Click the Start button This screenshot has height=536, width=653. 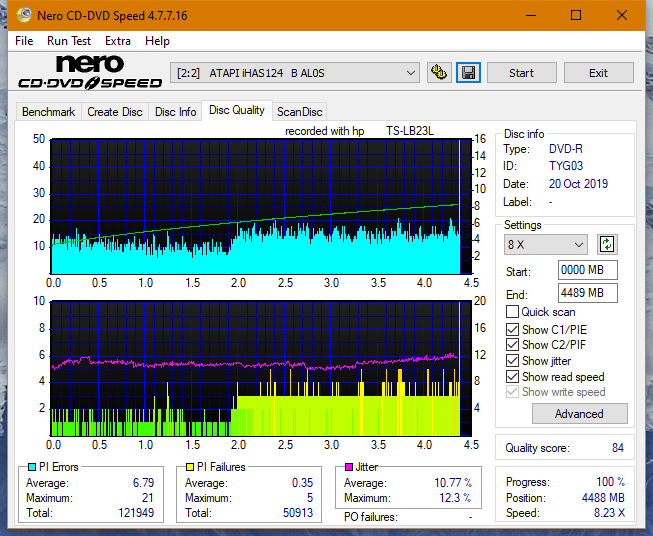[x=521, y=73]
